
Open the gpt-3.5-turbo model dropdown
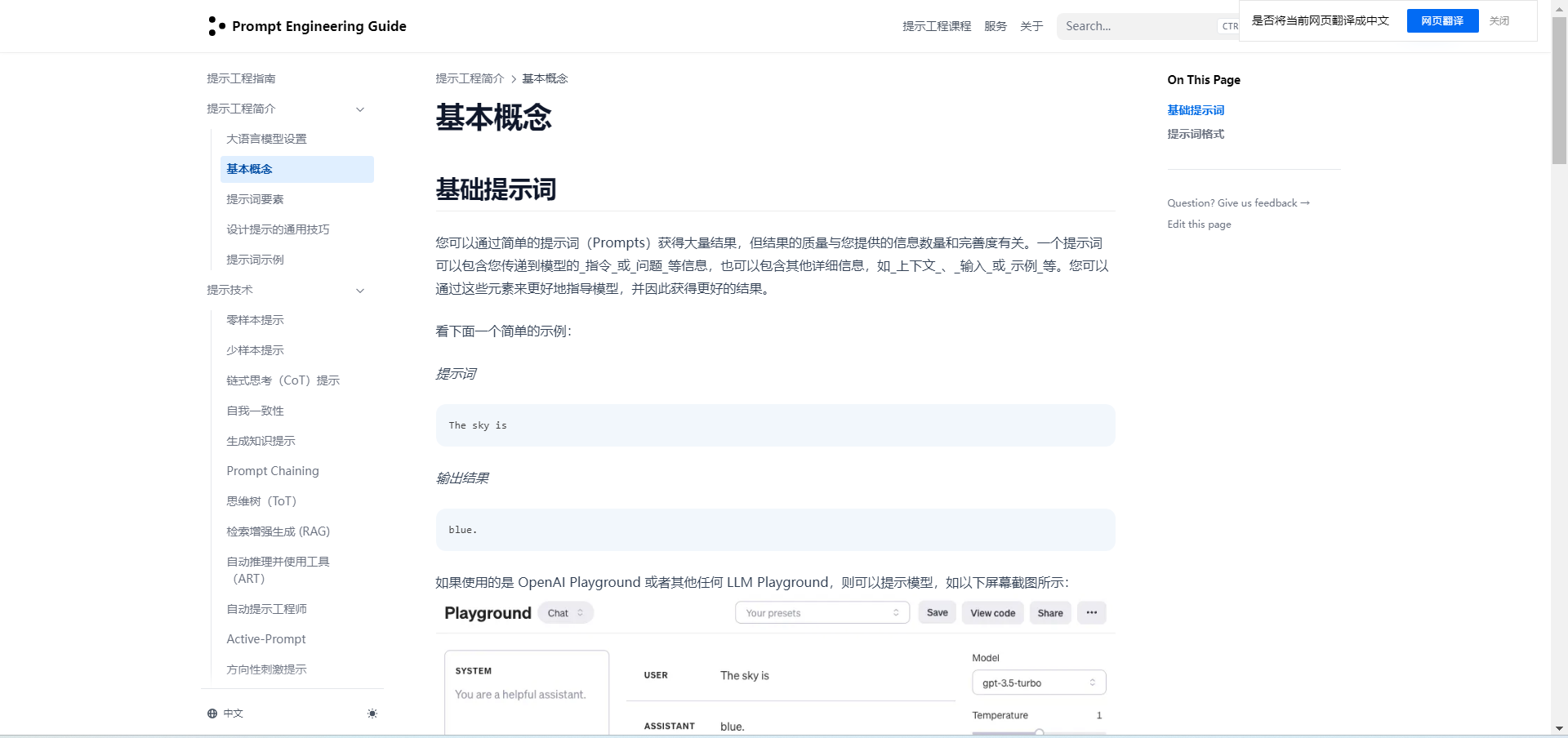coord(1038,683)
